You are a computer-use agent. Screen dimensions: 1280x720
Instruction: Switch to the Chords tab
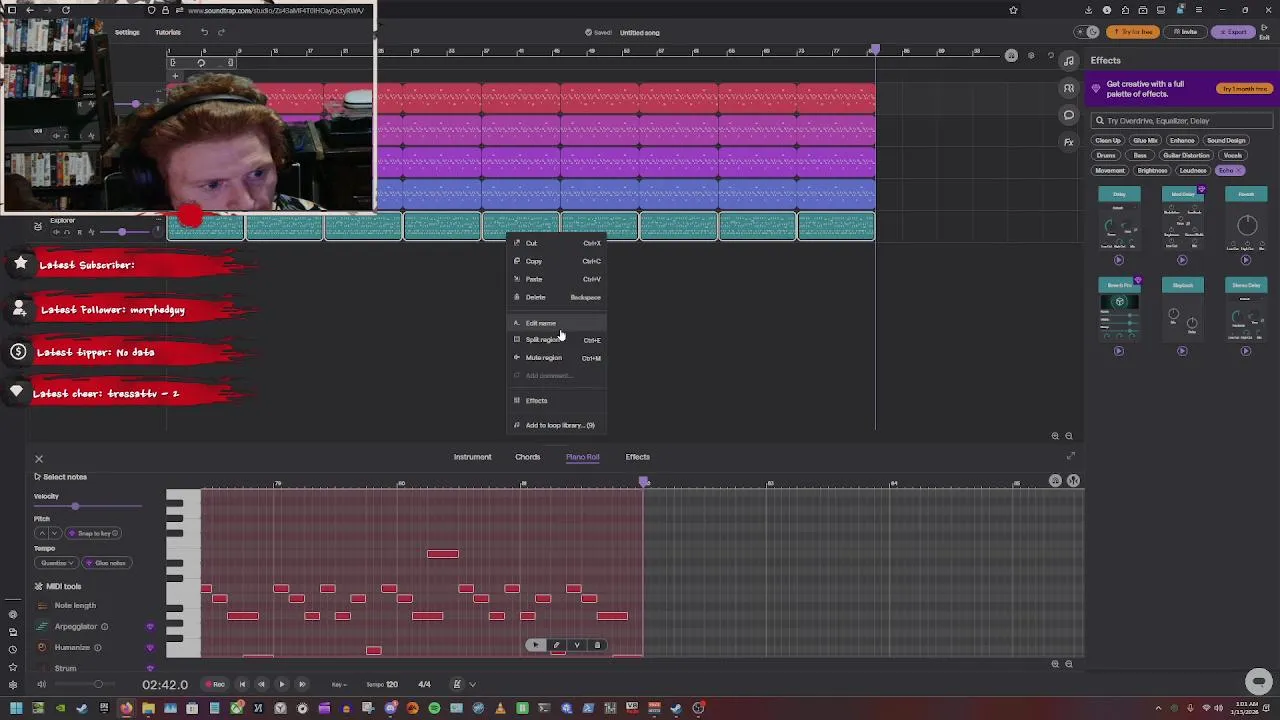pyautogui.click(x=527, y=457)
